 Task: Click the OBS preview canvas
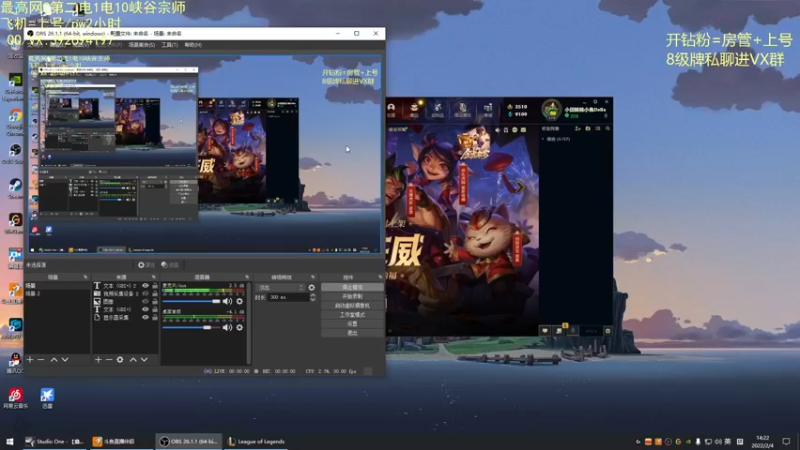pos(204,154)
